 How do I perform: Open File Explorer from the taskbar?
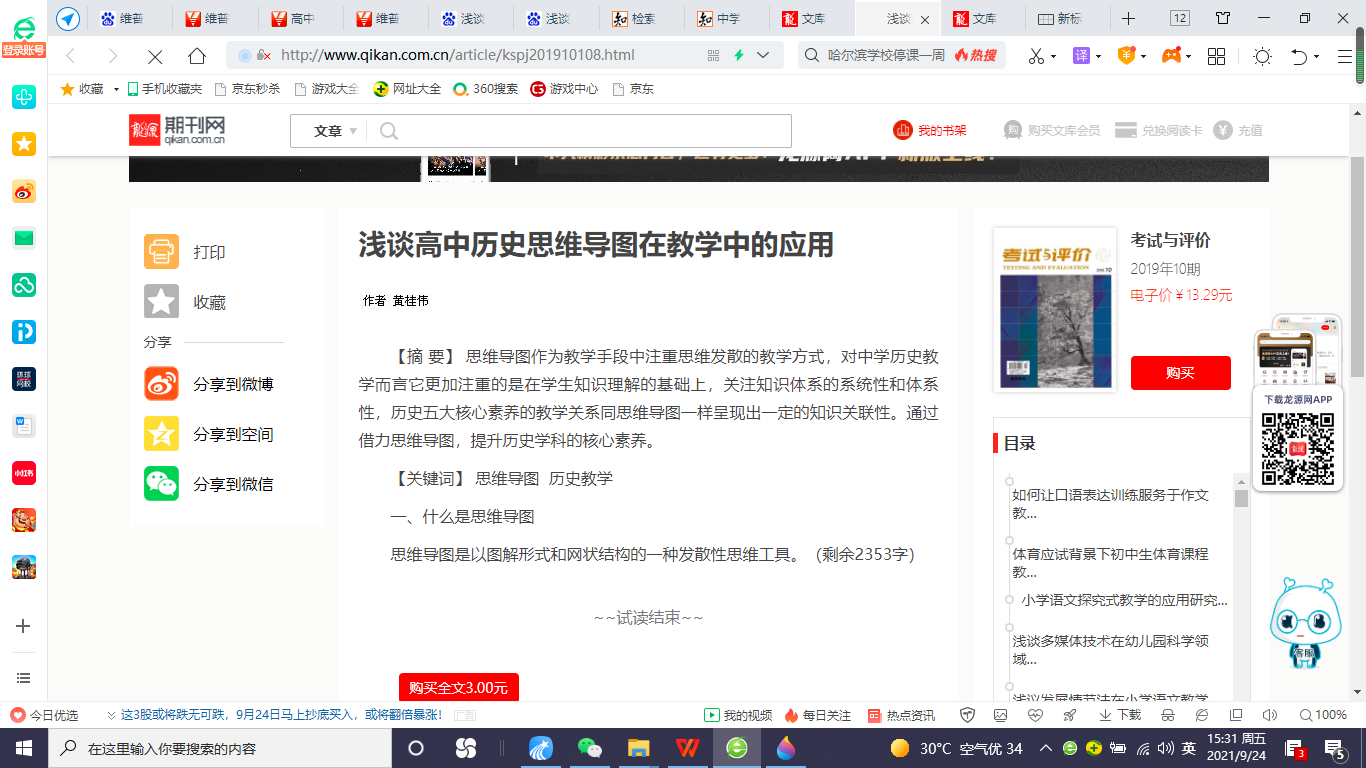[x=639, y=748]
